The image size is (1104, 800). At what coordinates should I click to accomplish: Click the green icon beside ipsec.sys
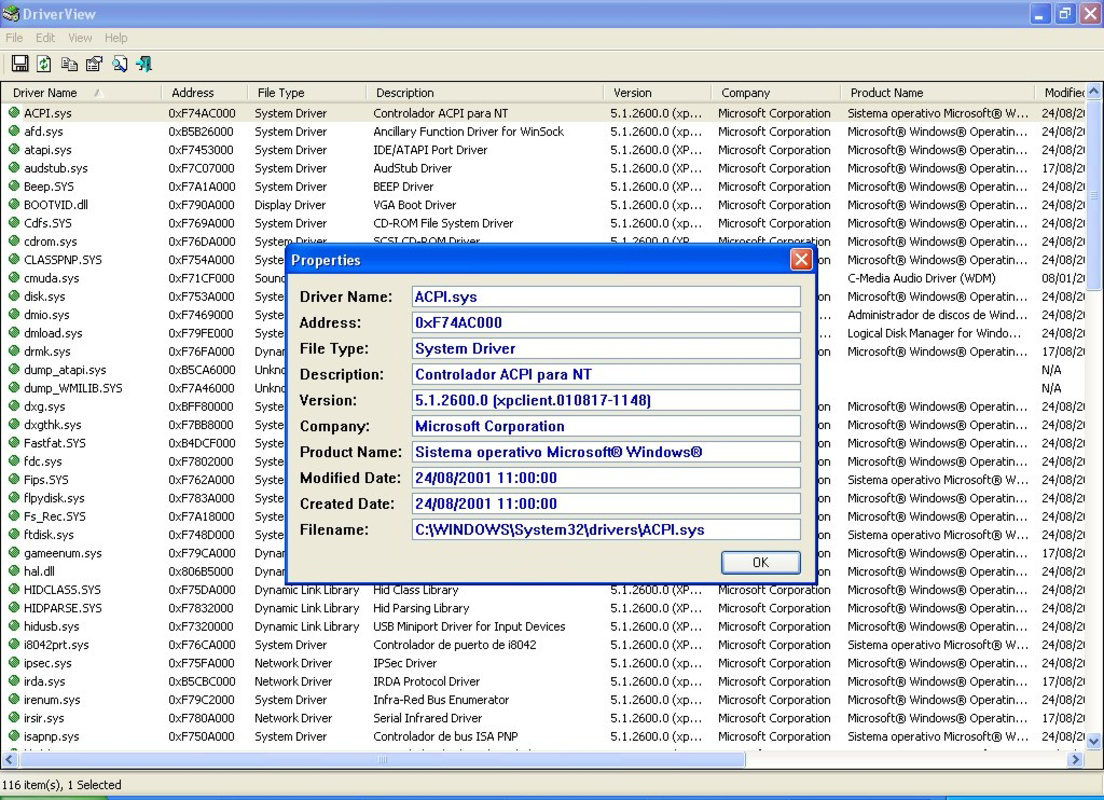(x=13, y=661)
